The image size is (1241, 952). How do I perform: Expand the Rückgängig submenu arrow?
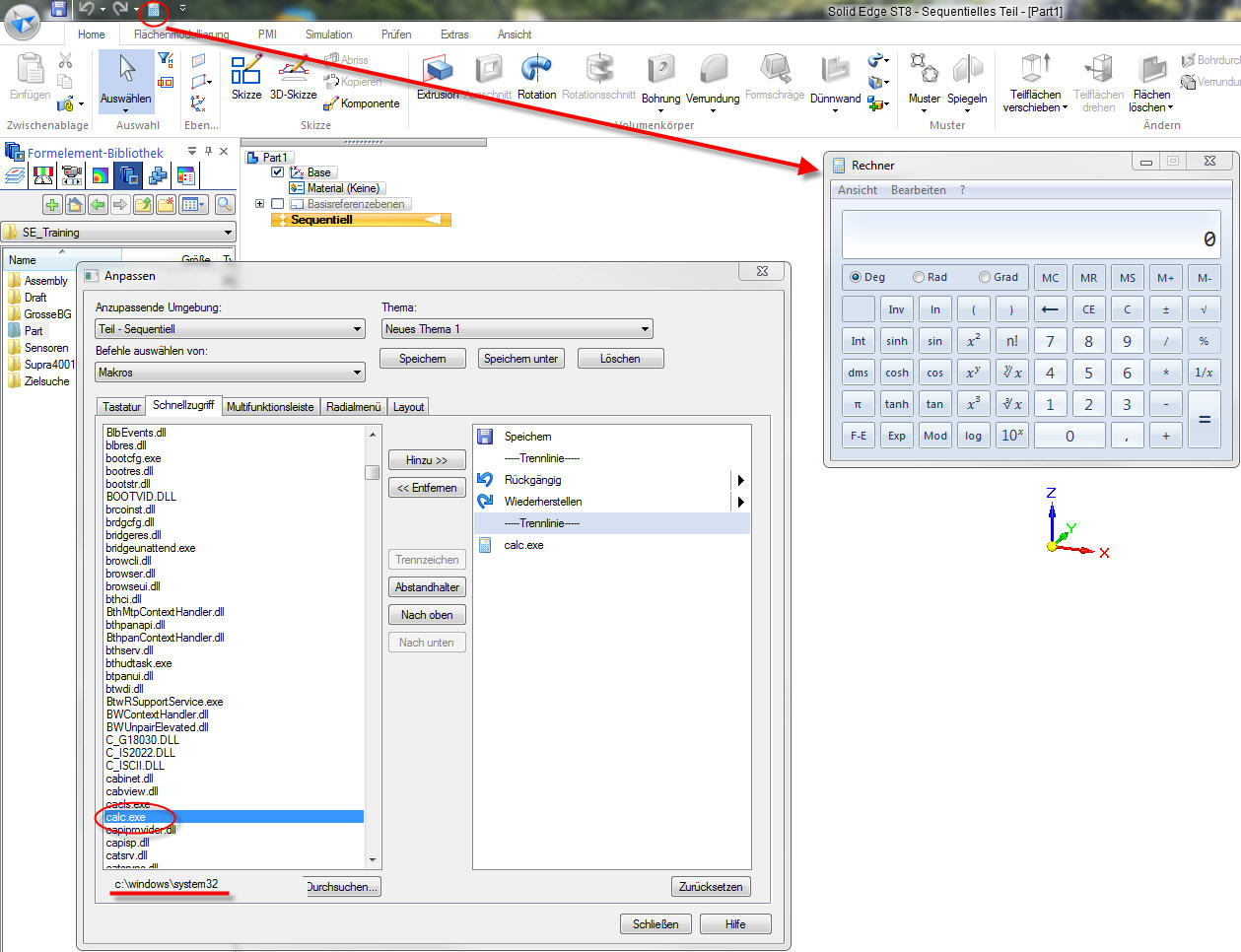(739, 480)
